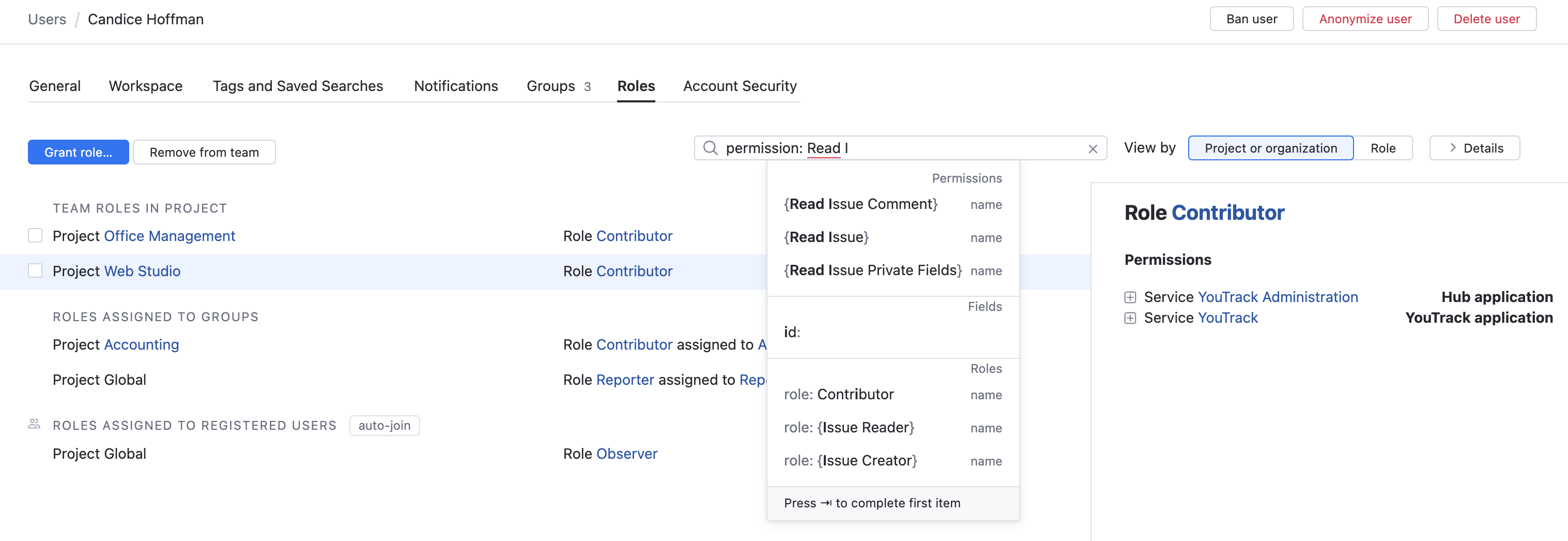Collapse the Details panel chevron

1452,148
